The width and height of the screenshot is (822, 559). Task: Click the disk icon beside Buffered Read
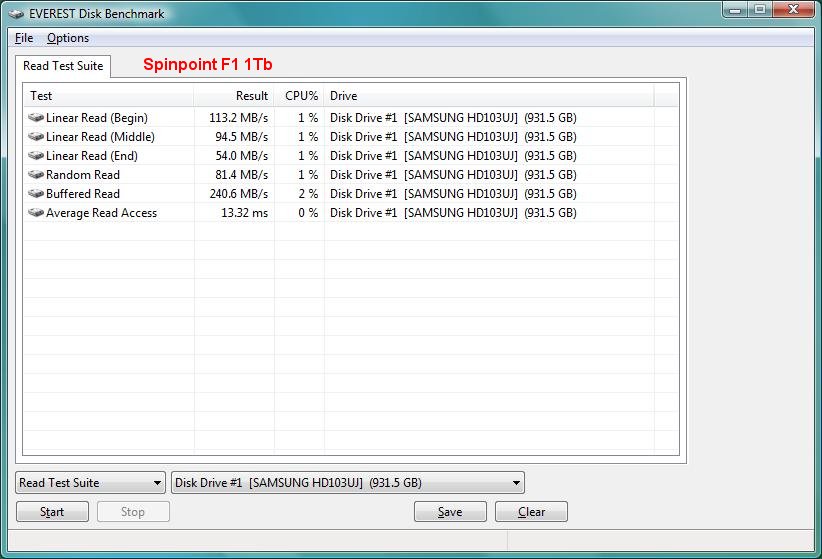tap(37, 194)
